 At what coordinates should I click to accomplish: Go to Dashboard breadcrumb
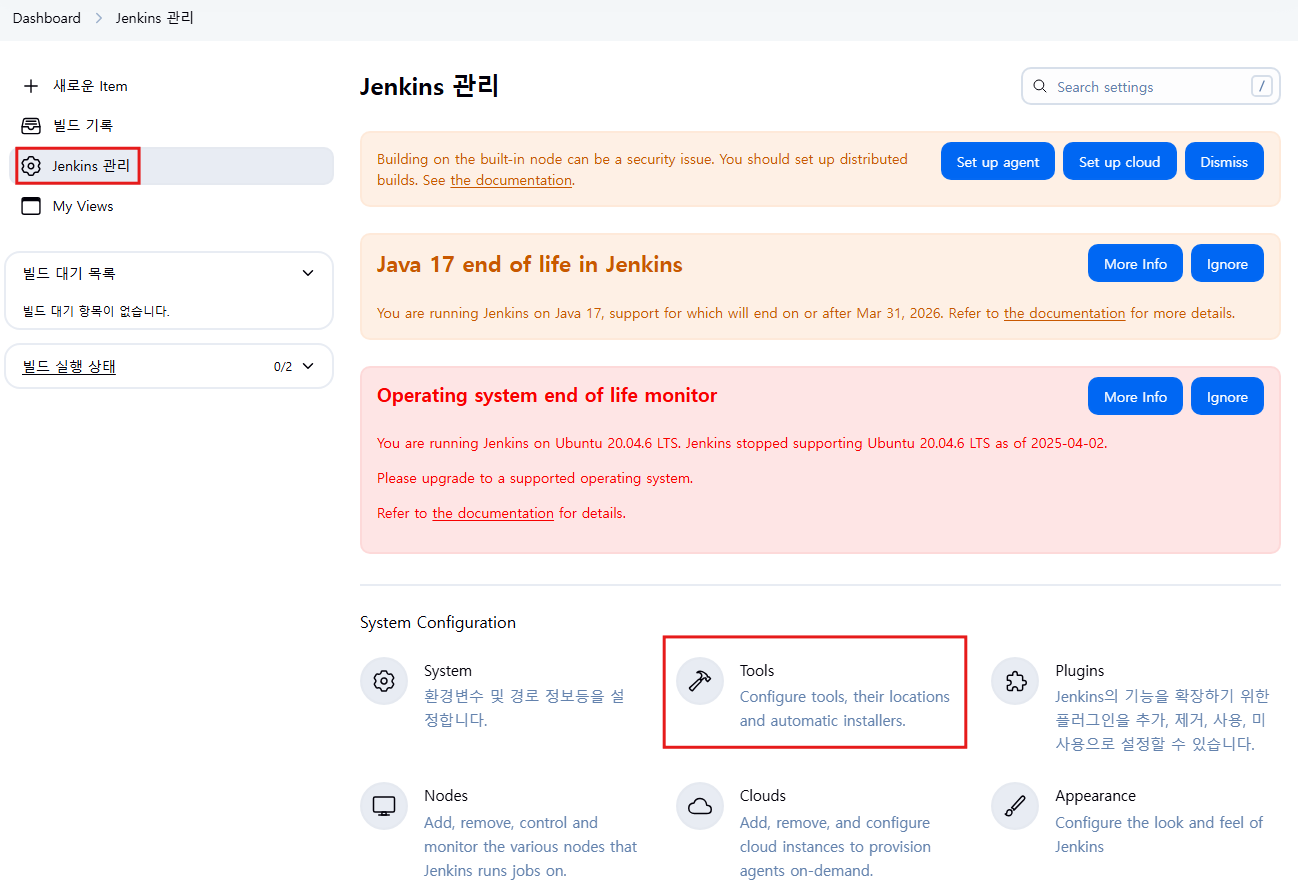click(x=47, y=18)
